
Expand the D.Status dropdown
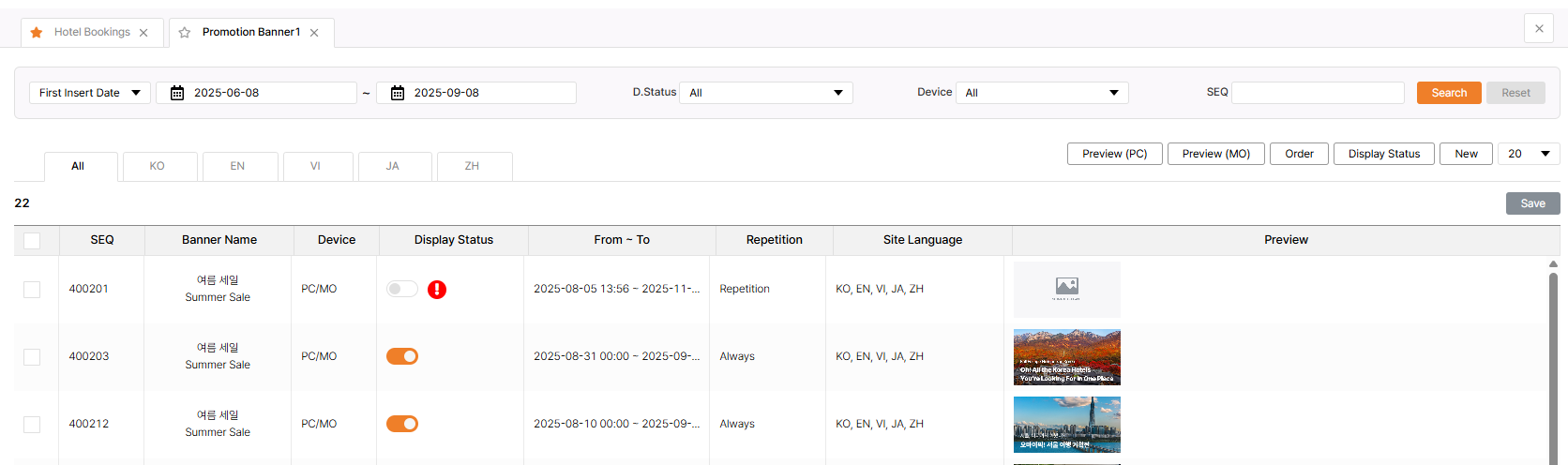[x=765, y=93]
